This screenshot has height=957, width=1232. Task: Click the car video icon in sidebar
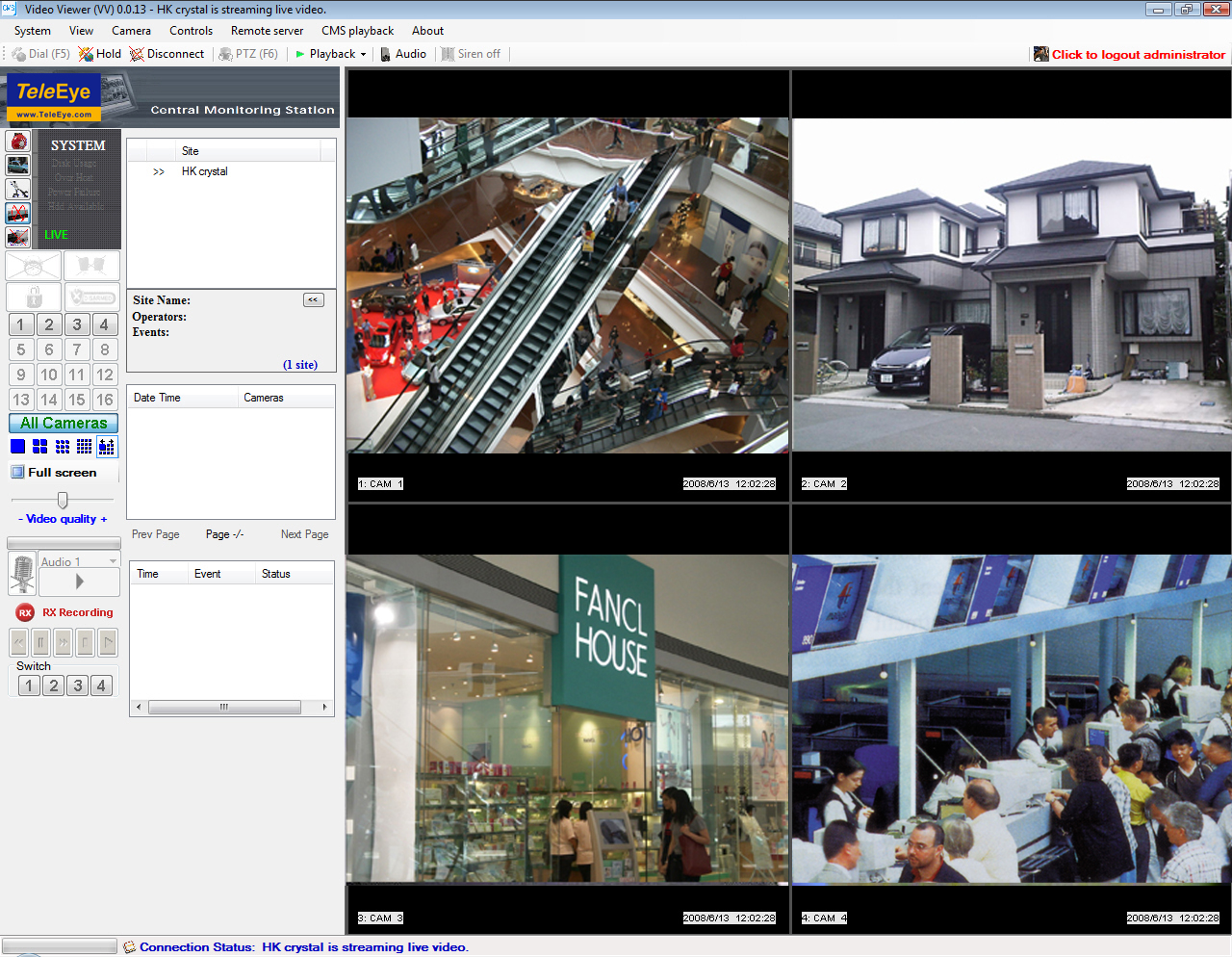(x=17, y=166)
